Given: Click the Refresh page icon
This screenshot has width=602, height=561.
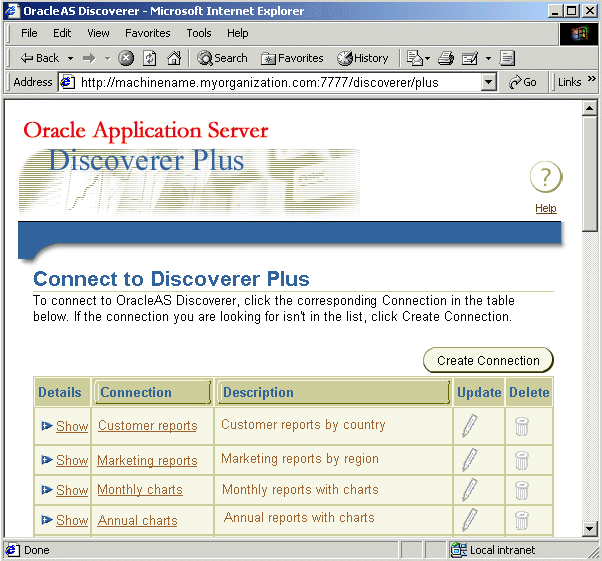Looking at the screenshot, I should [x=149, y=58].
